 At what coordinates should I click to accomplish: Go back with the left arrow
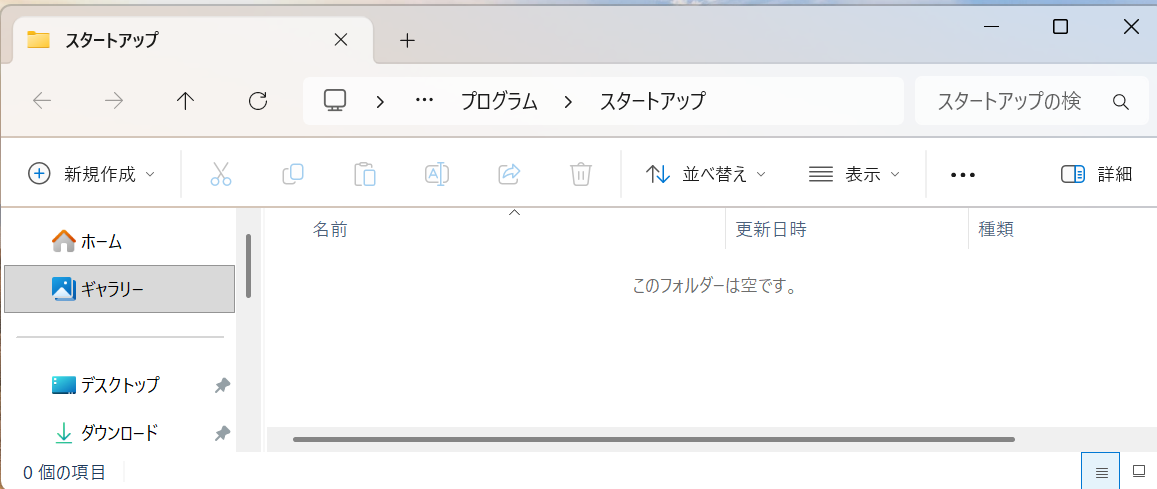(42, 101)
